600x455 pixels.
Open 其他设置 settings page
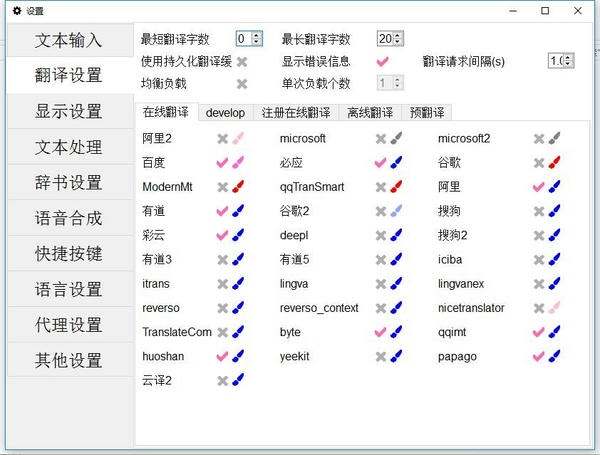tap(70, 360)
